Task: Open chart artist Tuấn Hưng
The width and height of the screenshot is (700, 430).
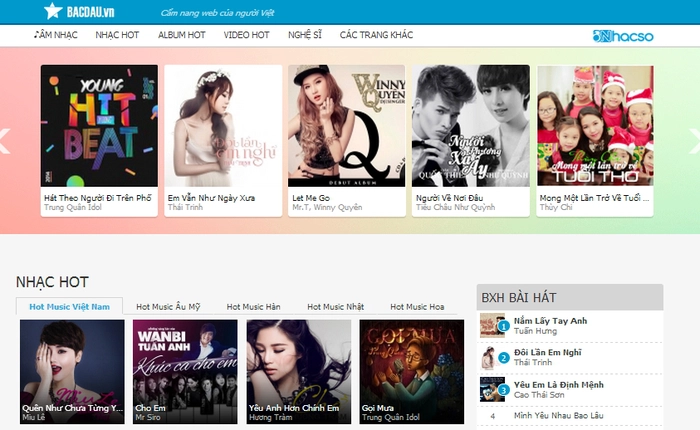Action: pos(535,331)
